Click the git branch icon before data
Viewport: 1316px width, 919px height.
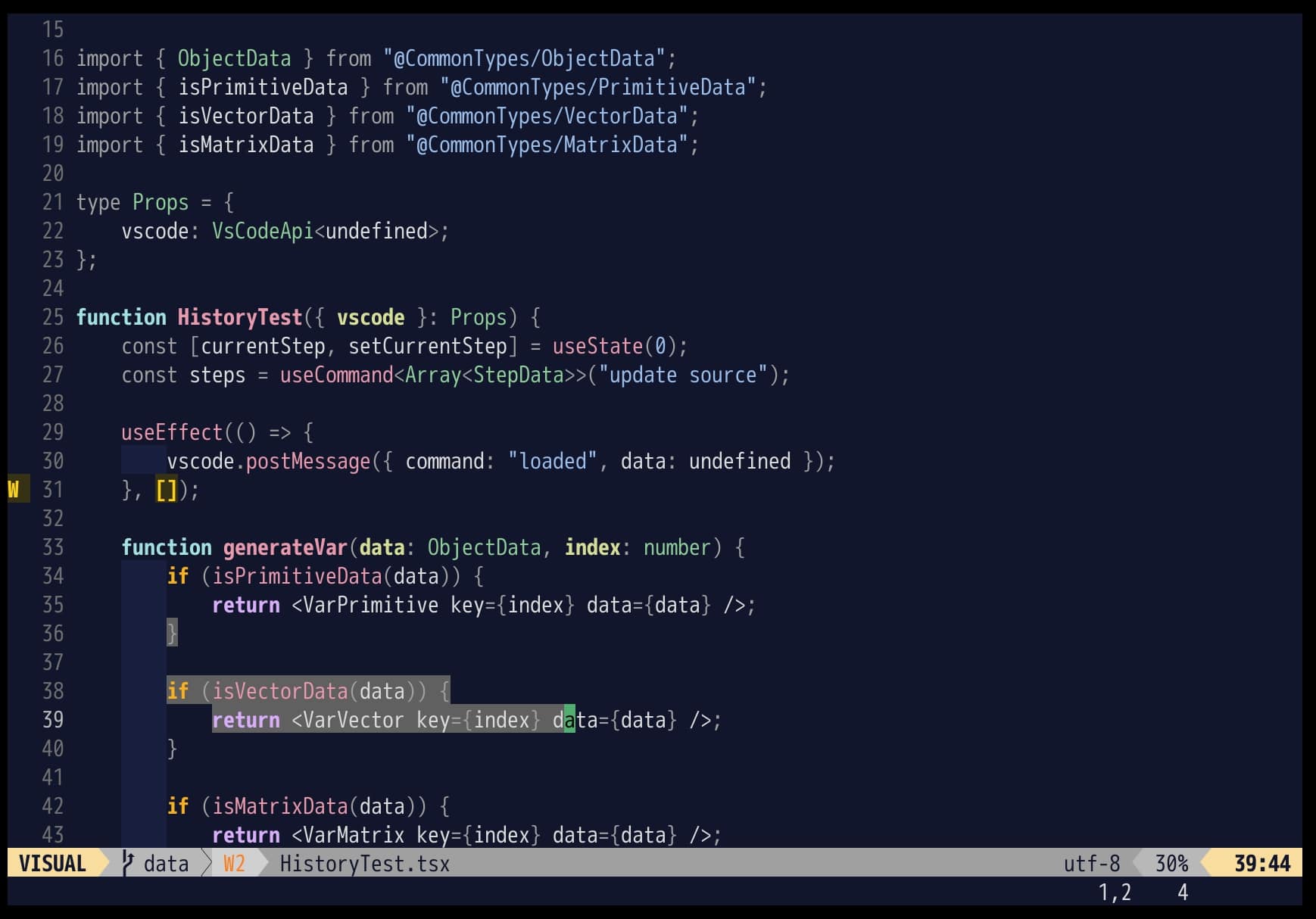128,863
